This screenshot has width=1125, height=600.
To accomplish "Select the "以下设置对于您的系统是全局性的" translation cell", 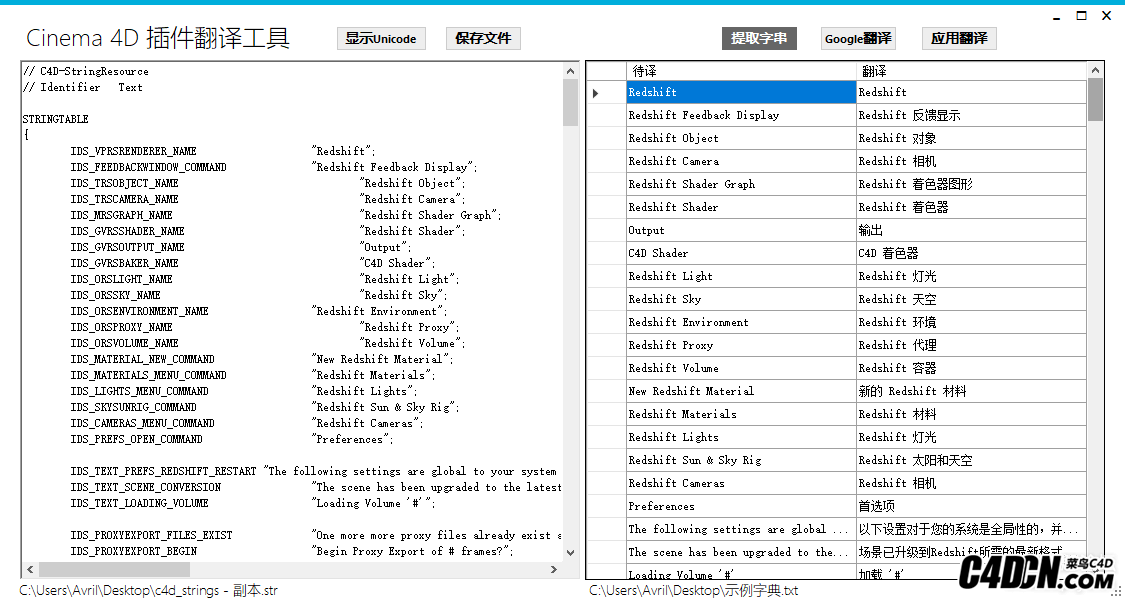I will coord(971,529).
